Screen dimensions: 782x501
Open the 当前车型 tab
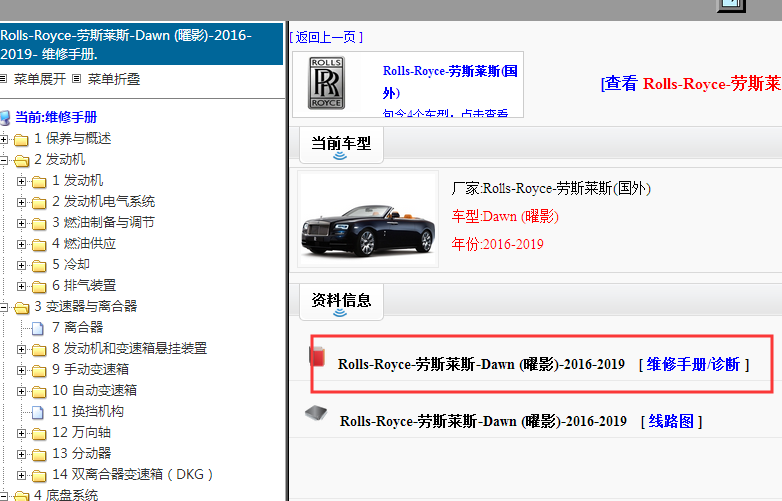(x=341, y=145)
